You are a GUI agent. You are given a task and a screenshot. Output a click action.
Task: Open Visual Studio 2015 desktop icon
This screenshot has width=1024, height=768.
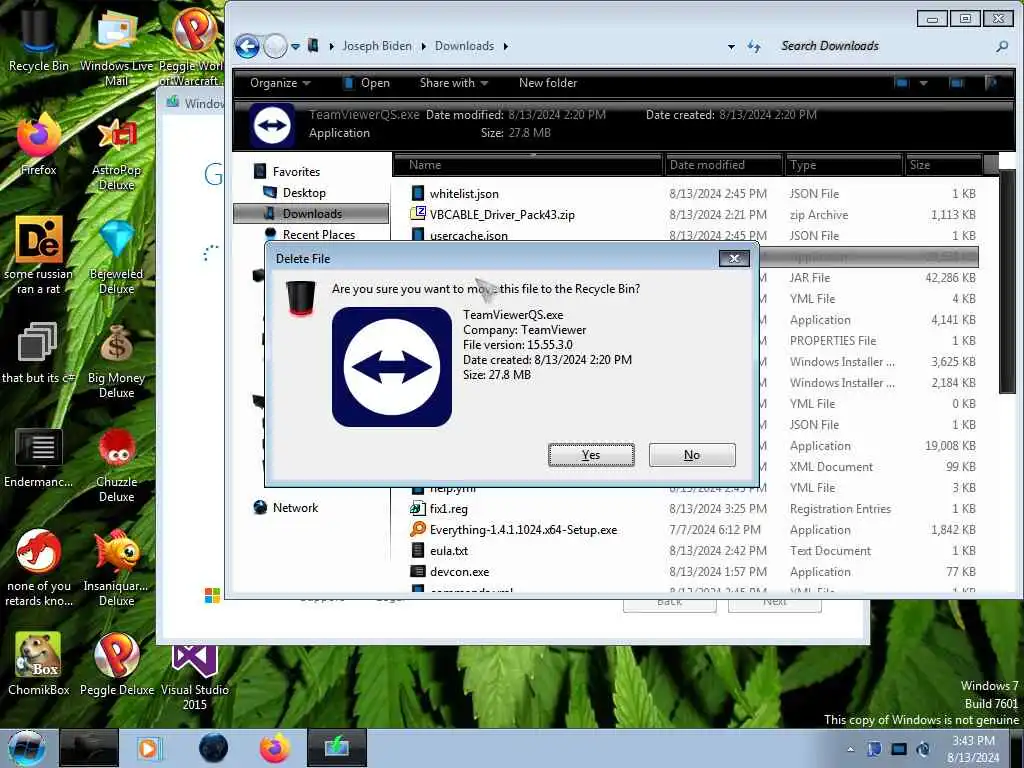coord(195,677)
